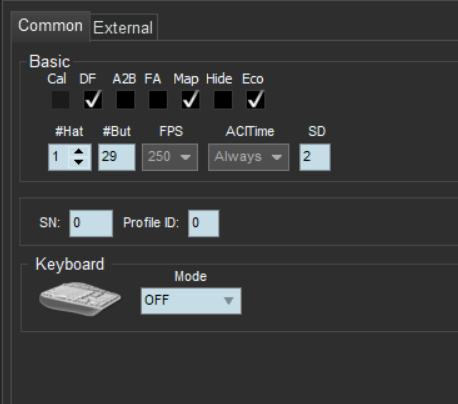Enable the Cal checkbox
458x404 pixels.
(x=60, y=100)
